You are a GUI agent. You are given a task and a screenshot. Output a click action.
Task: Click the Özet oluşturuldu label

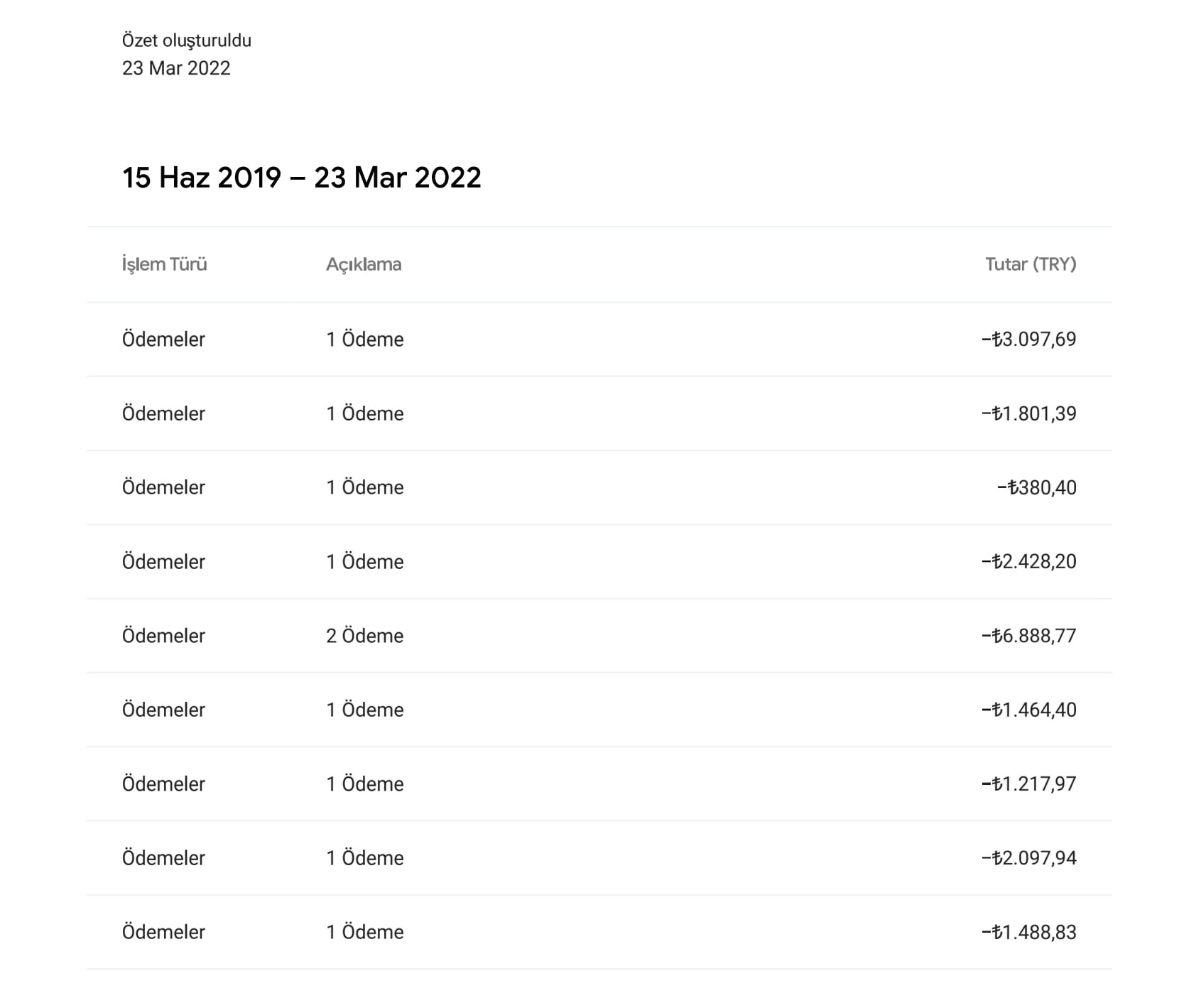pyautogui.click(x=187, y=40)
